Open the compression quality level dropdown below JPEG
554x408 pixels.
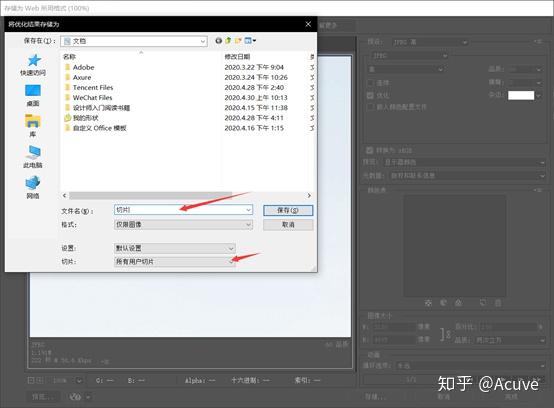coord(406,69)
